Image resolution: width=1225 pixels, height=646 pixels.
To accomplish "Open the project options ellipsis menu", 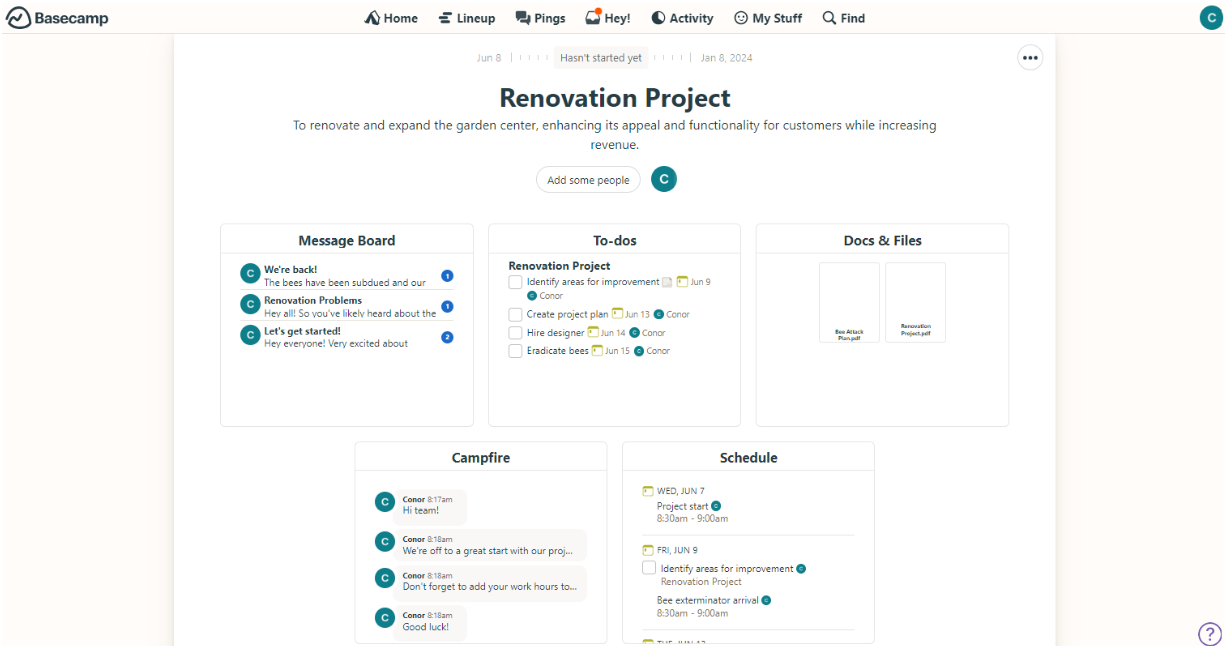I will [x=1030, y=58].
